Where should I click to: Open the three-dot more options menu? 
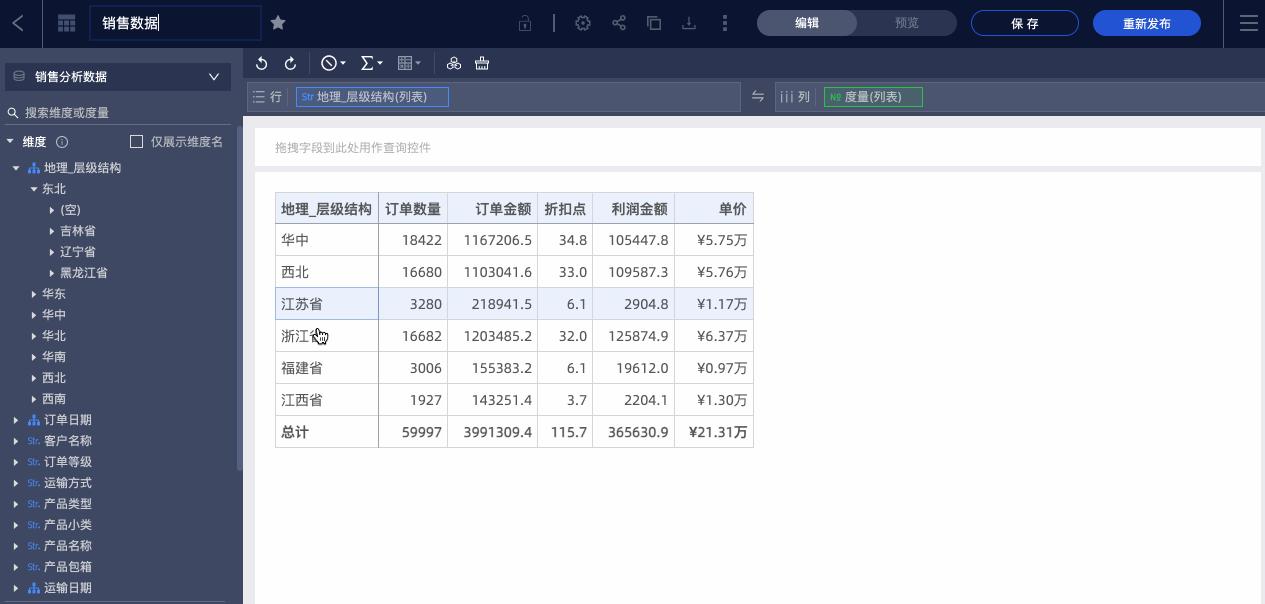725,22
